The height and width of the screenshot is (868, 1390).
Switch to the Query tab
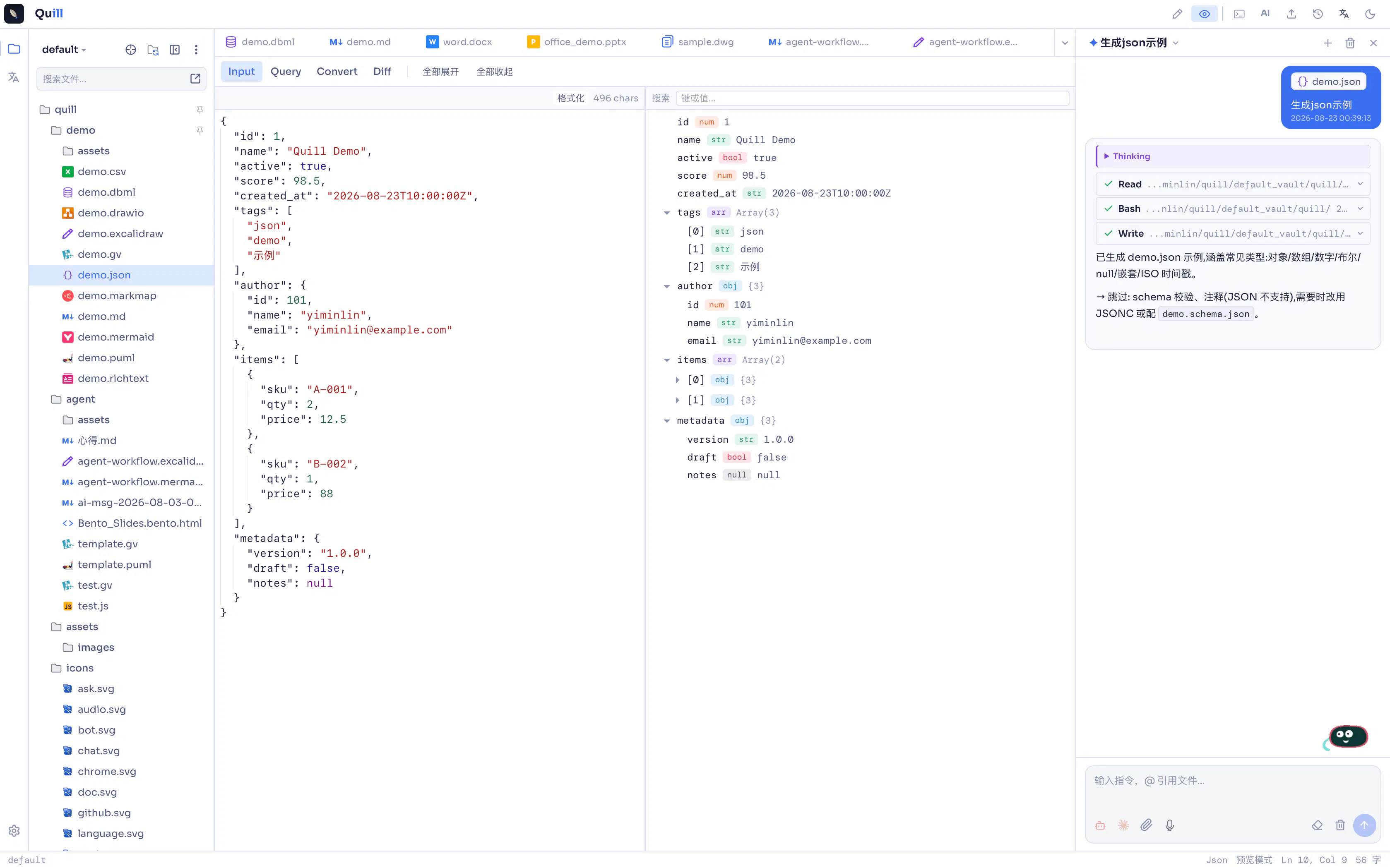click(x=286, y=71)
